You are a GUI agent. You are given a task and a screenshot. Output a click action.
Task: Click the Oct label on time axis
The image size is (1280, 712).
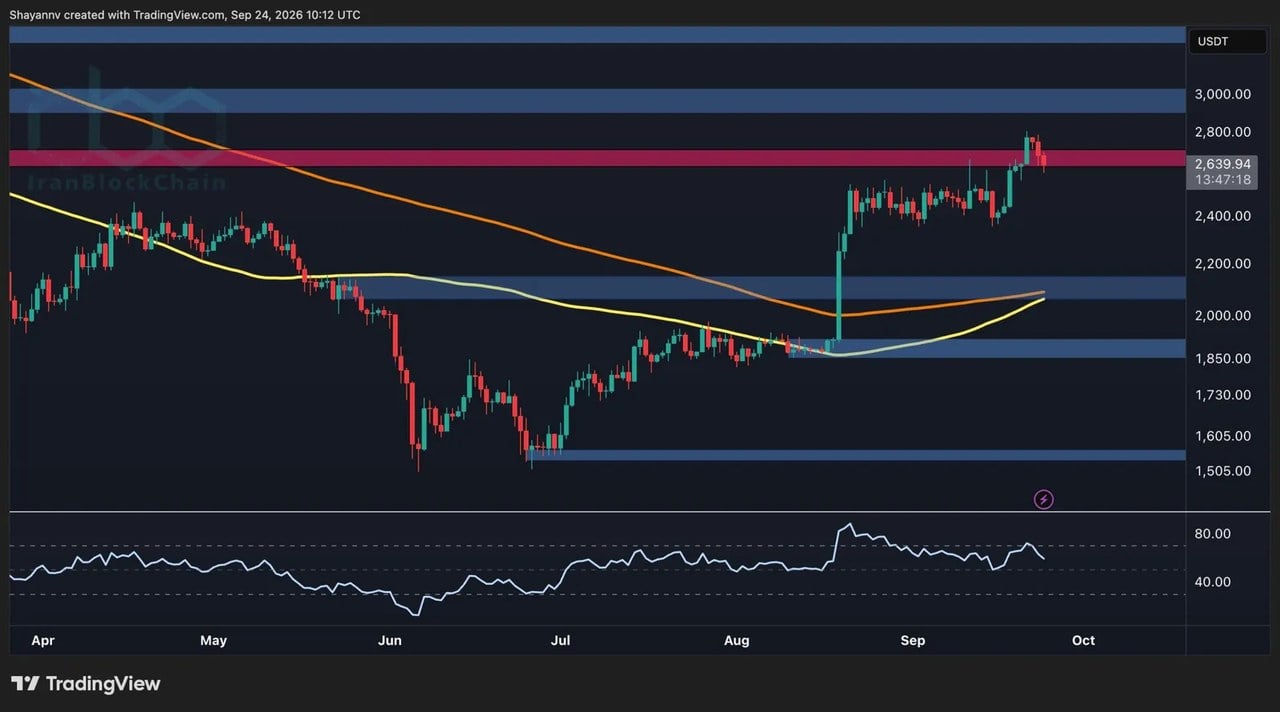click(1083, 641)
